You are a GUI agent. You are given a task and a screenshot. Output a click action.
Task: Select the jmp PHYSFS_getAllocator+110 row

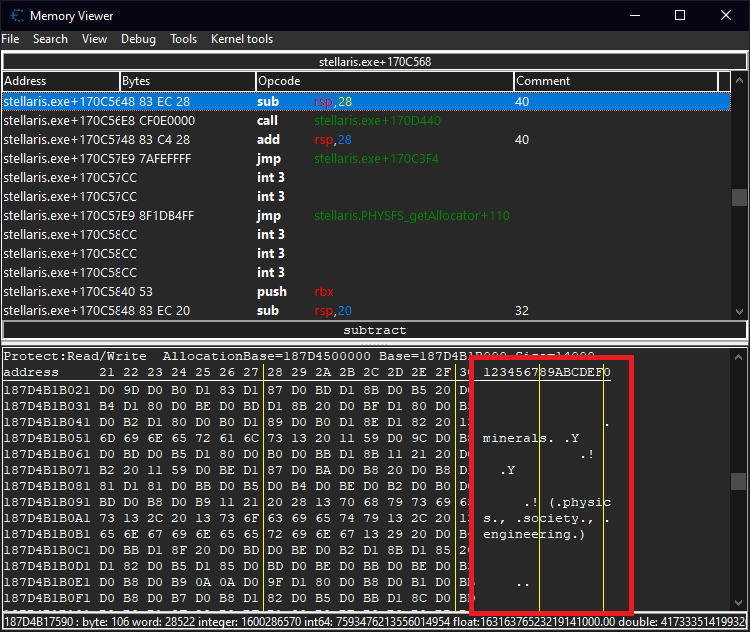[x=366, y=216]
